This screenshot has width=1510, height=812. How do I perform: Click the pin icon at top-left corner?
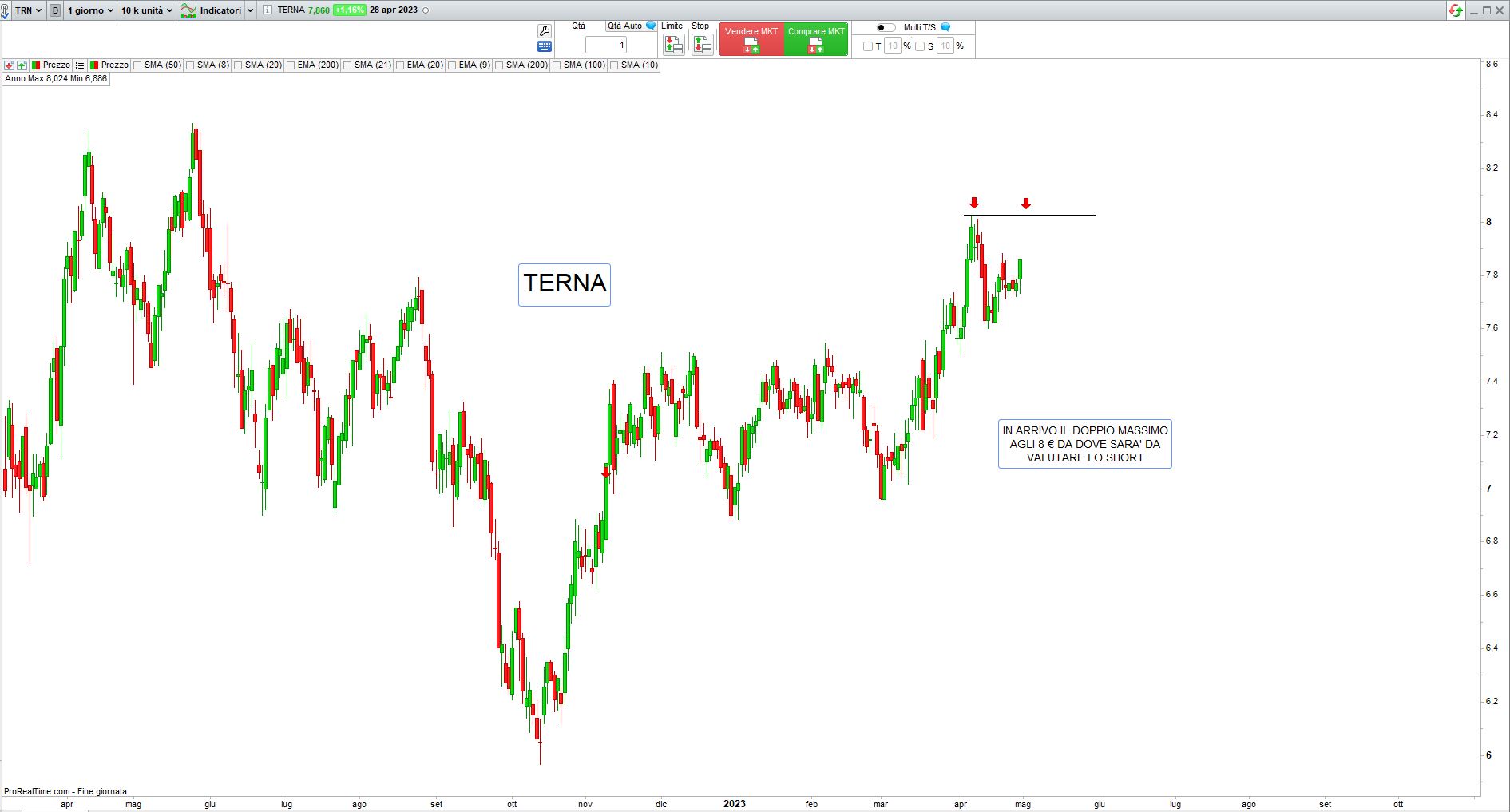tap(5, 11)
